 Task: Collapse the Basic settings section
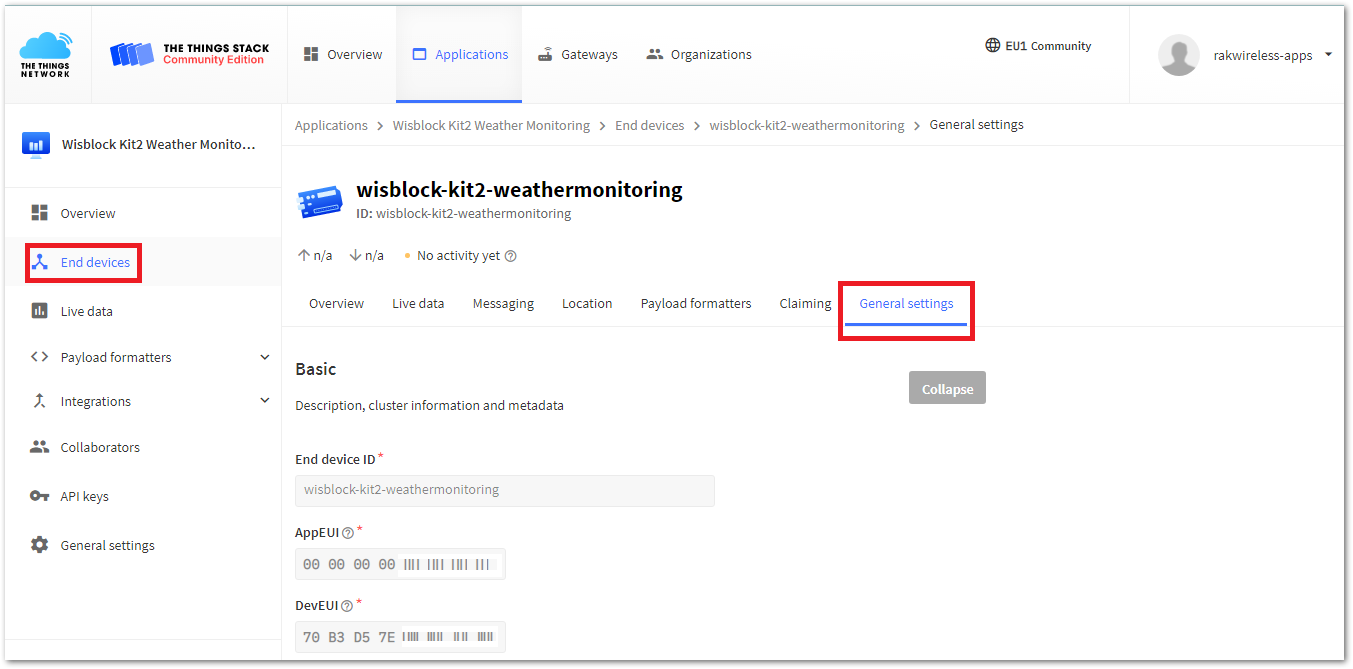click(946, 387)
